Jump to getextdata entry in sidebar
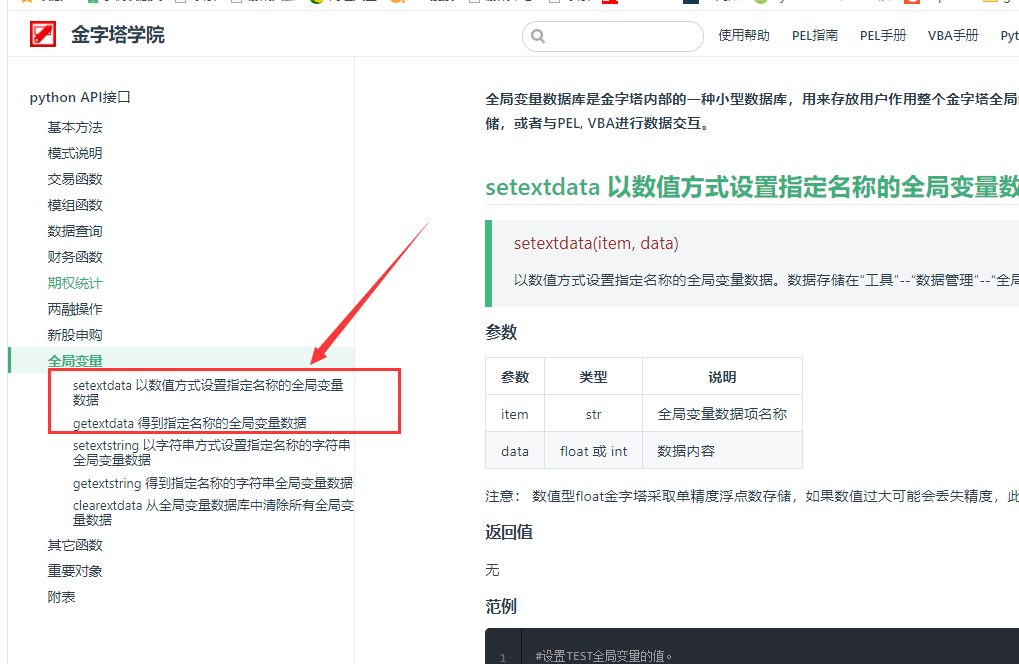Image resolution: width=1019 pixels, height=664 pixels. point(189,423)
